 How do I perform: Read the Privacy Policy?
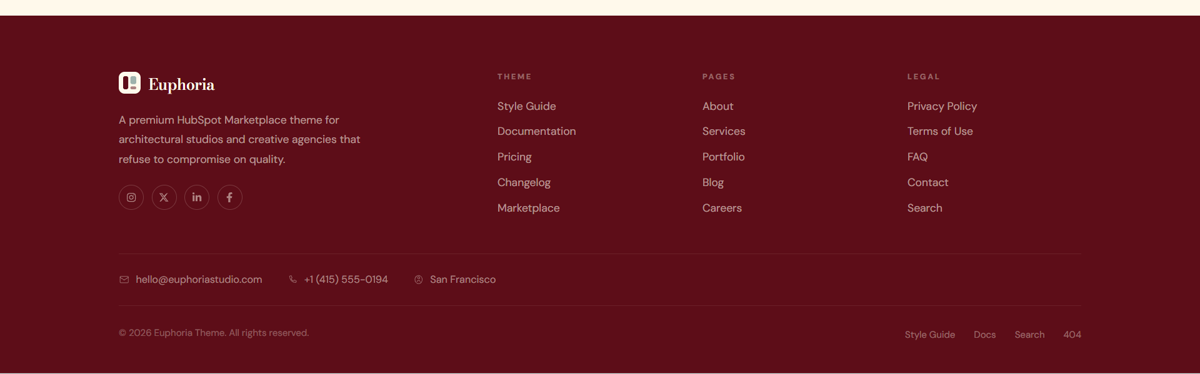tap(942, 106)
